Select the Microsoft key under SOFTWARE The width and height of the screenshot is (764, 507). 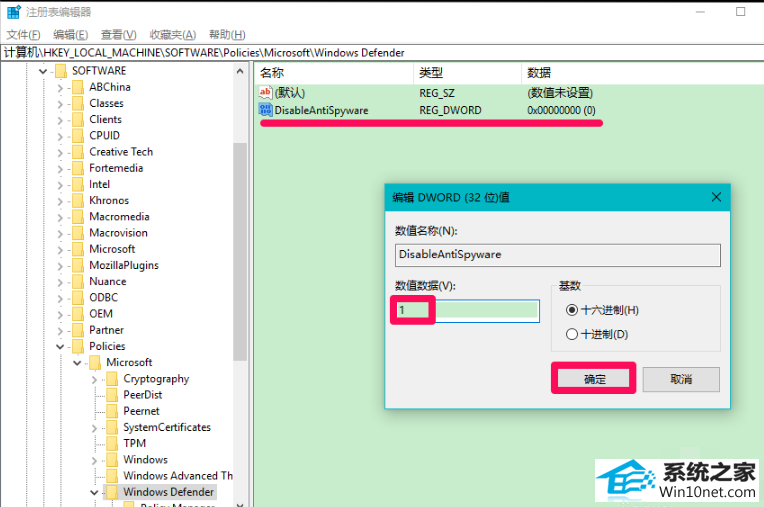[112, 249]
